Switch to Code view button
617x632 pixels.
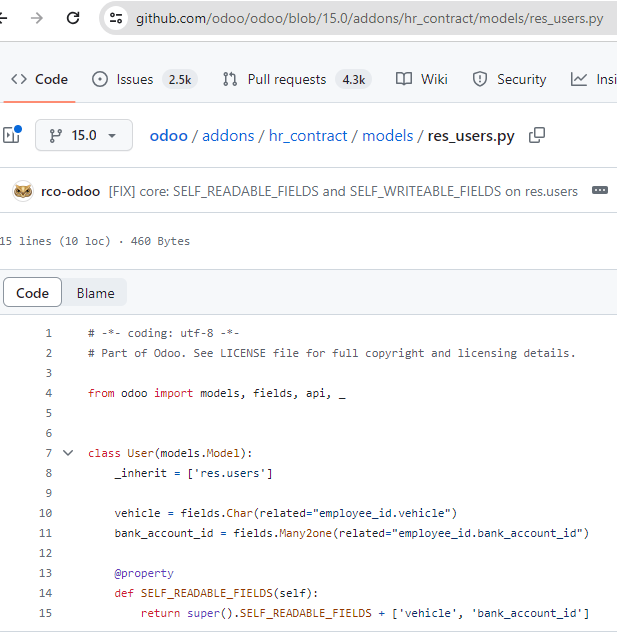32,293
